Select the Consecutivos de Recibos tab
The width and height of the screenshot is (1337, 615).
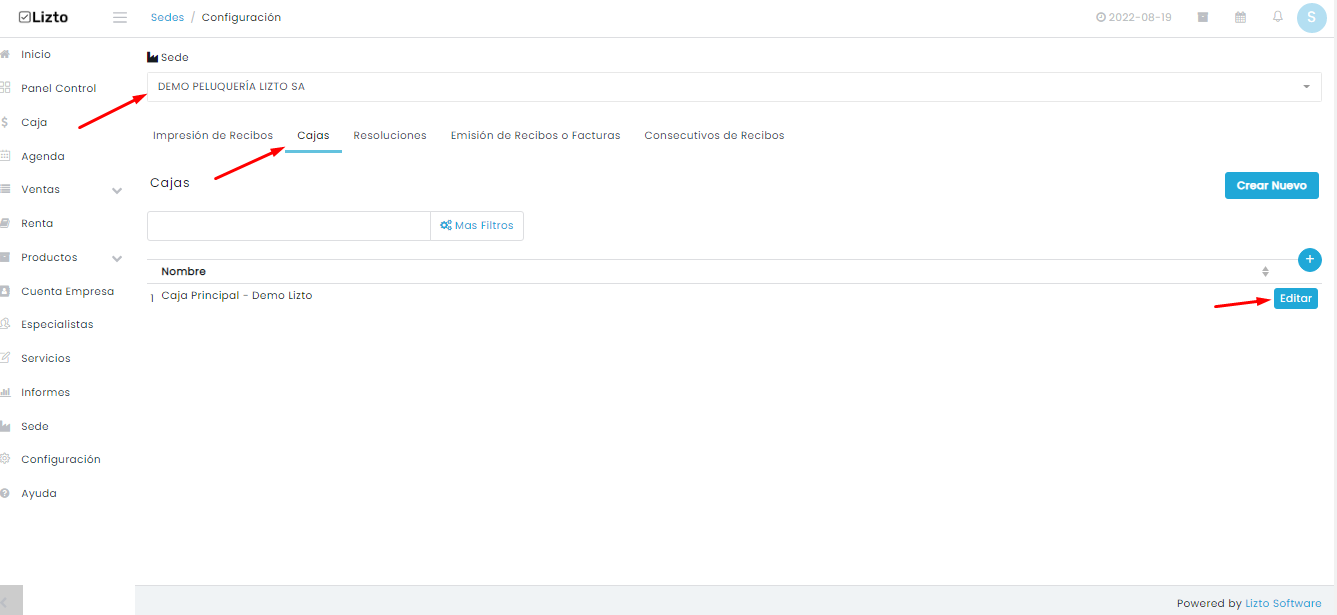tap(714, 135)
